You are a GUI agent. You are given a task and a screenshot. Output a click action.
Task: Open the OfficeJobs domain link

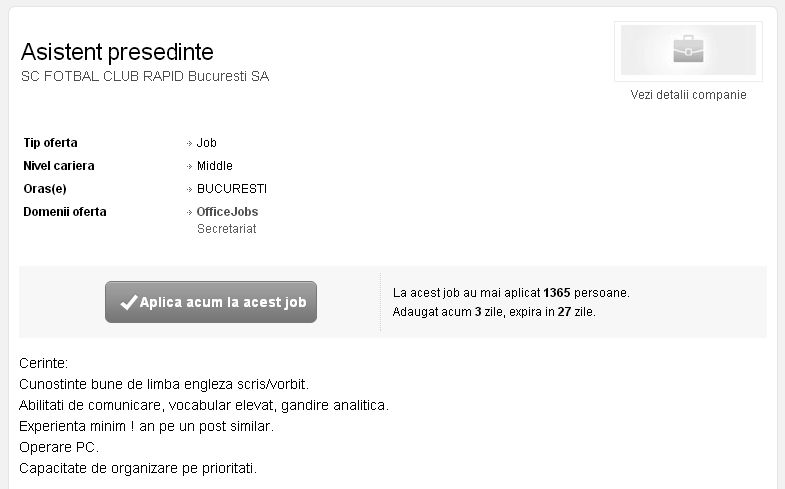coord(227,212)
